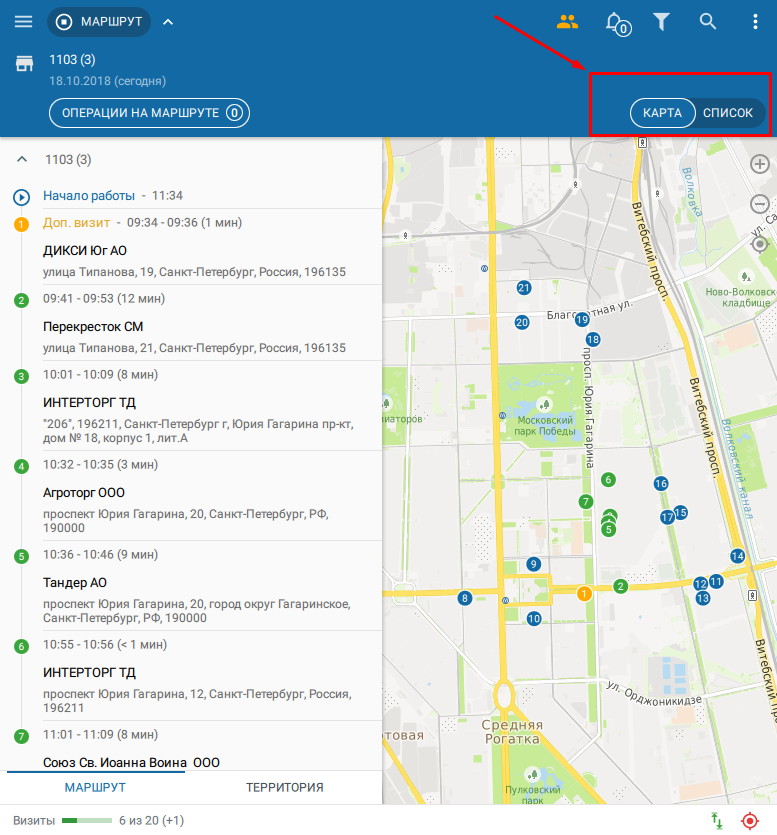Open the МАРШРУТ mode selector

[x=99, y=22]
